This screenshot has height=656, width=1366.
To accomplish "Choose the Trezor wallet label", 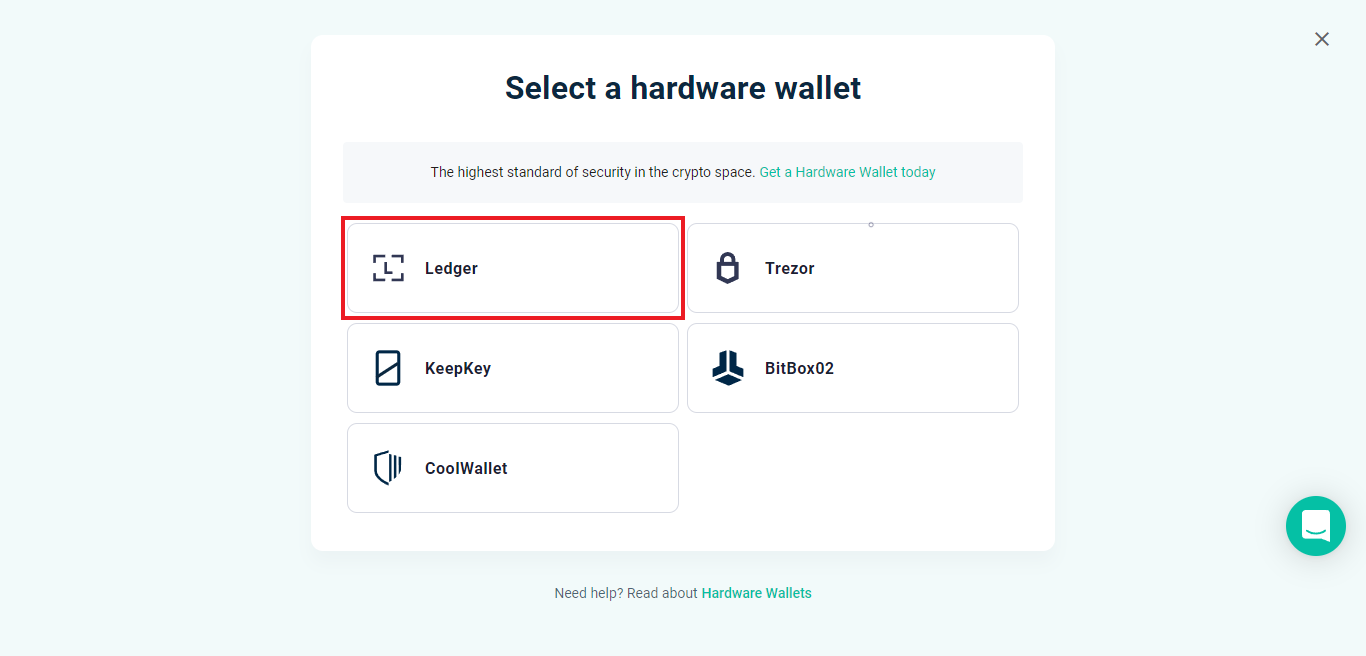I will click(x=789, y=268).
